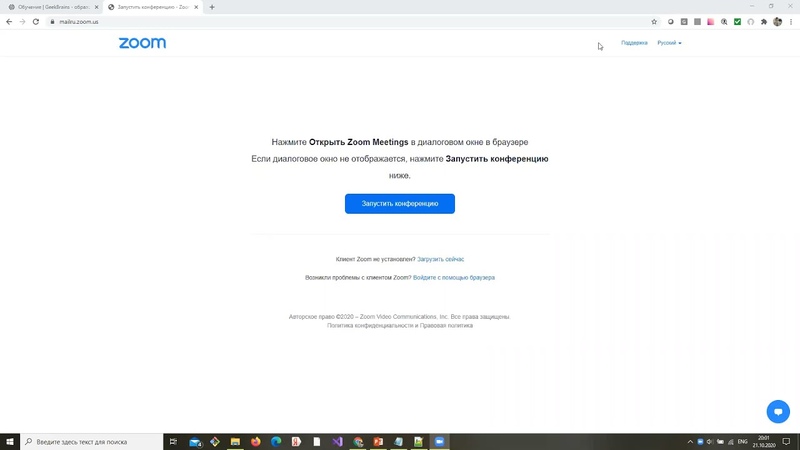This screenshot has width=800, height=450.
Task: Open File Explorer from the taskbar
Action: 235,441
